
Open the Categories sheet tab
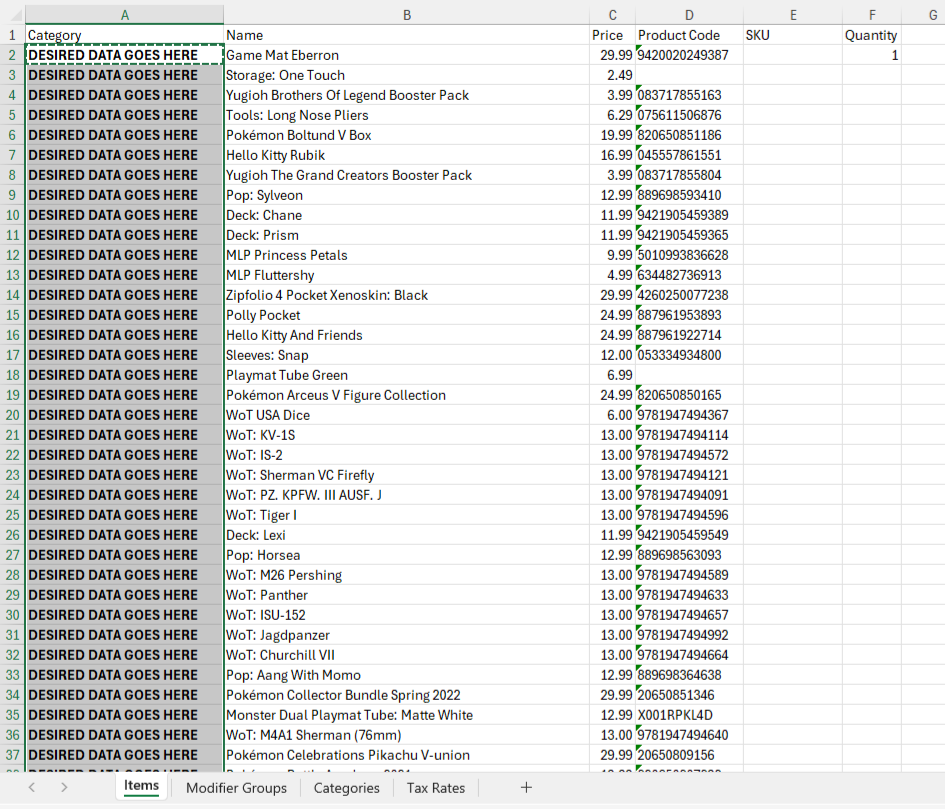tap(347, 788)
